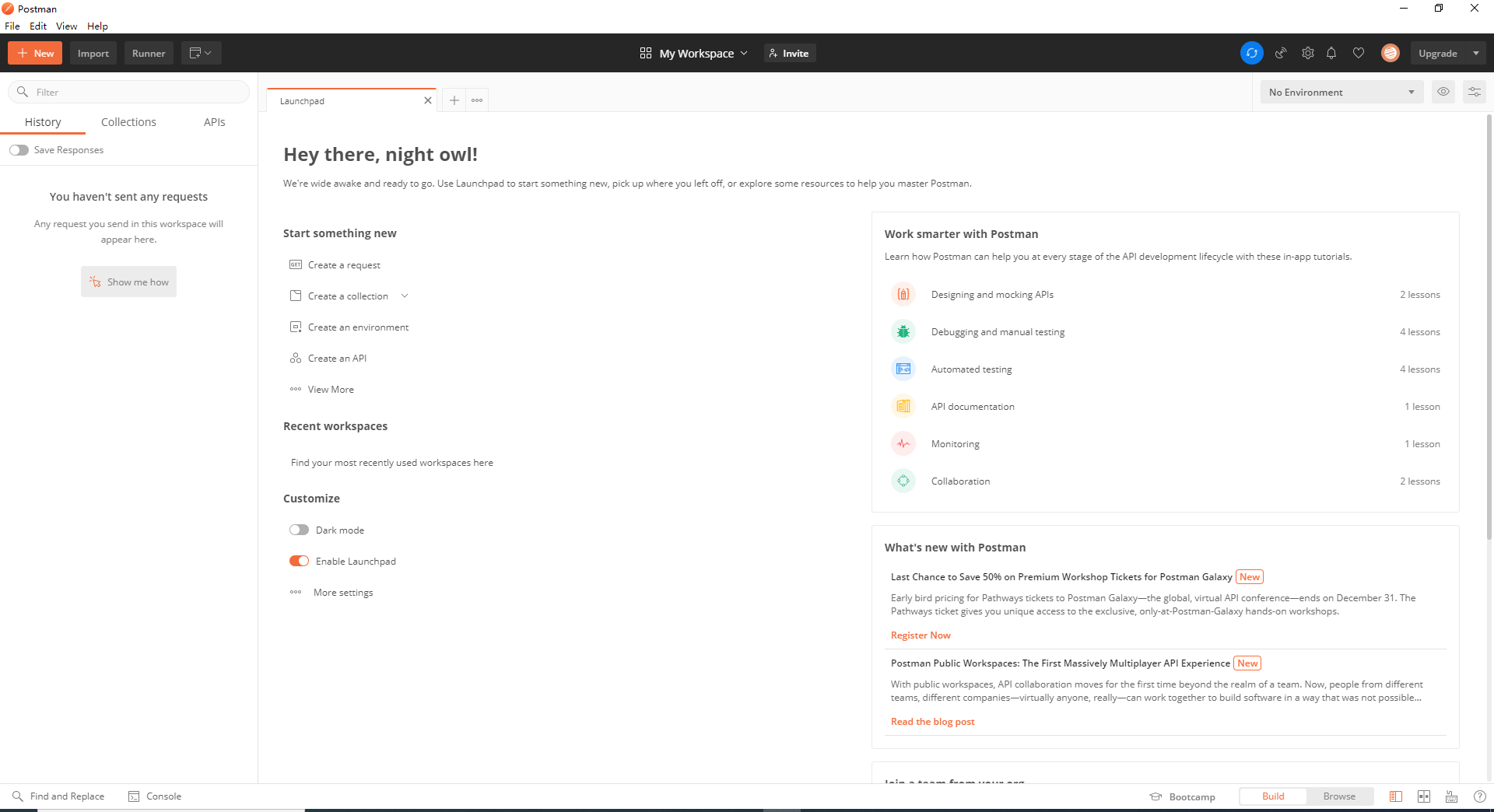The height and width of the screenshot is (812, 1494).
Task: Open Read the blog post link
Action: [932, 722]
